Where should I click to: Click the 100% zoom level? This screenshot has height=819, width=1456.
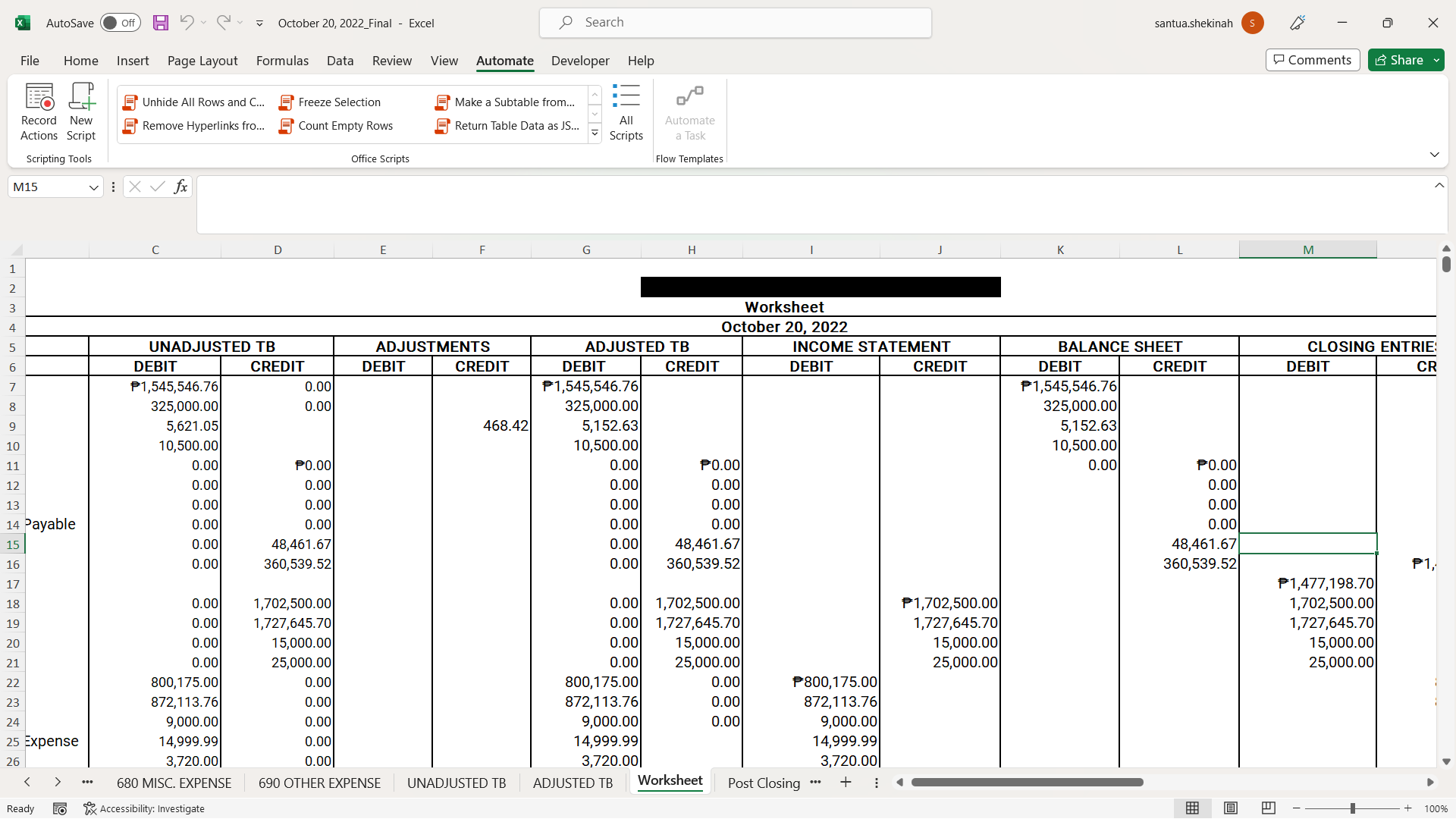tap(1436, 808)
